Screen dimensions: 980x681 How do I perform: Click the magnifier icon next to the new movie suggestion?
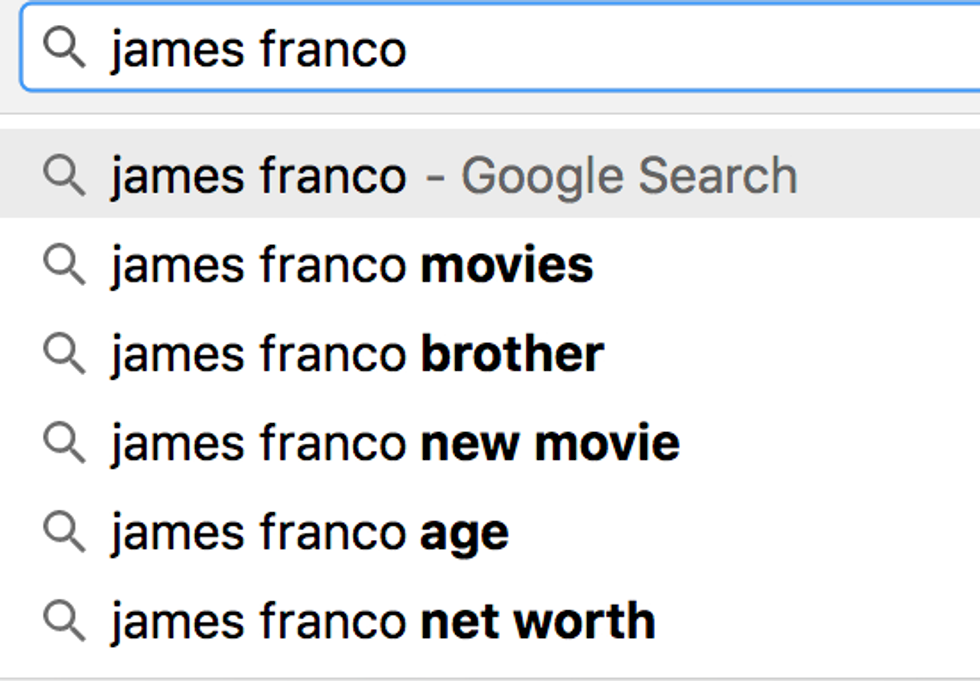click(x=66, y=442)
